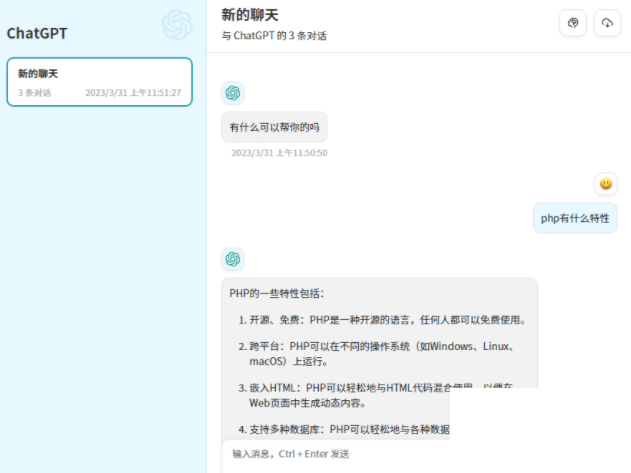Click the ChatGPT avatar above the PHP answer

click(x=233, y=259)
